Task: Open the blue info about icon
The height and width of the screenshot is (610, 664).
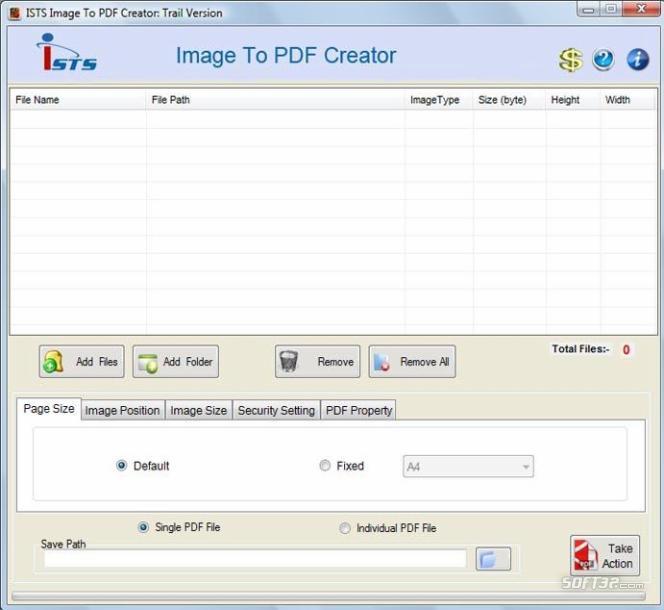Action: 637,59
